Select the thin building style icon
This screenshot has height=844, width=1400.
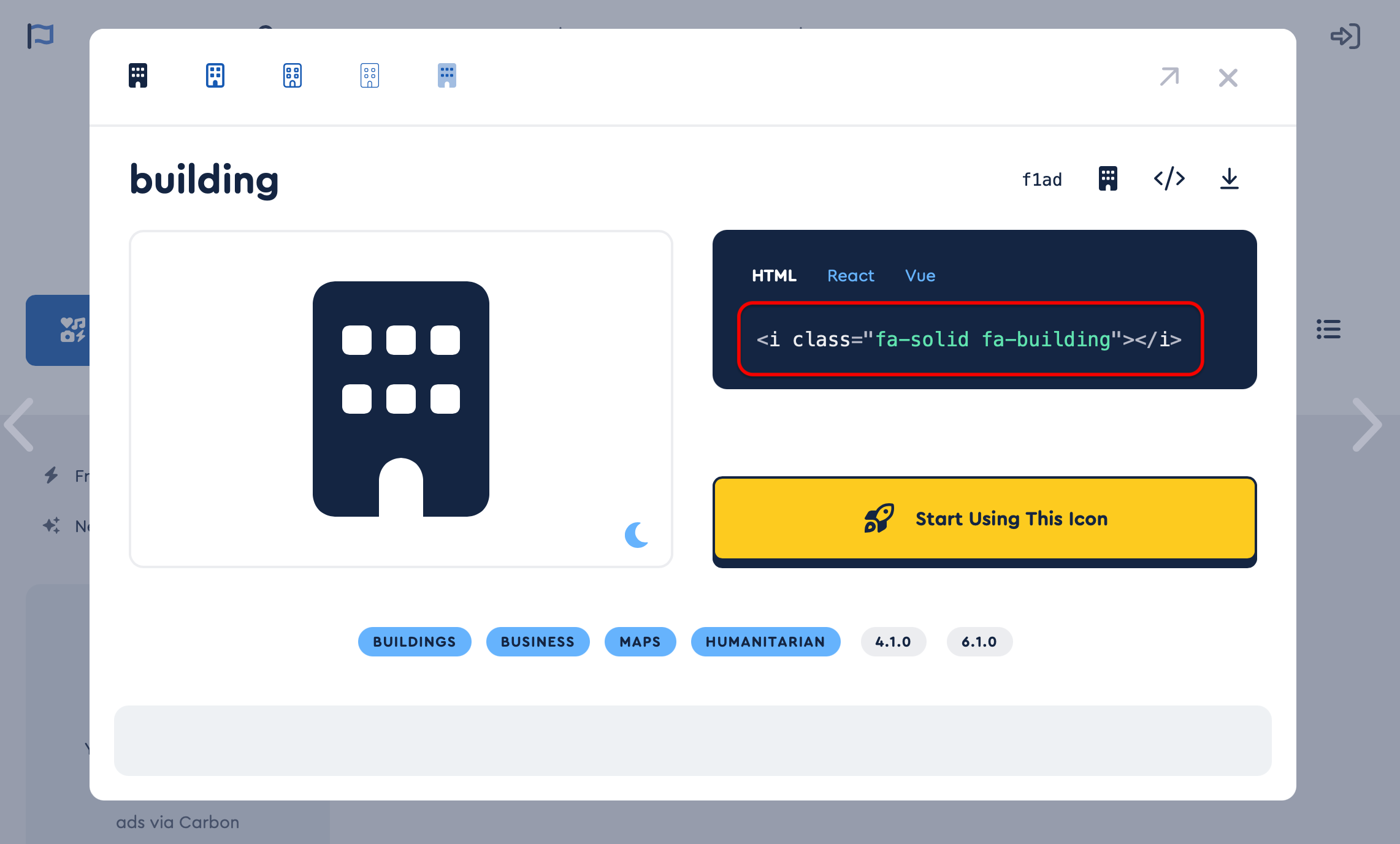click(370, 76)
